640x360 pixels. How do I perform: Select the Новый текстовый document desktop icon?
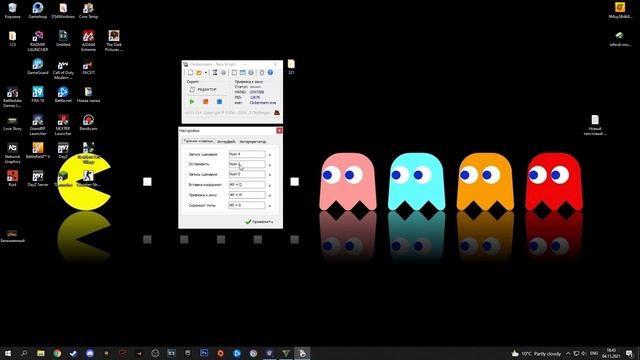coord(595,125)
